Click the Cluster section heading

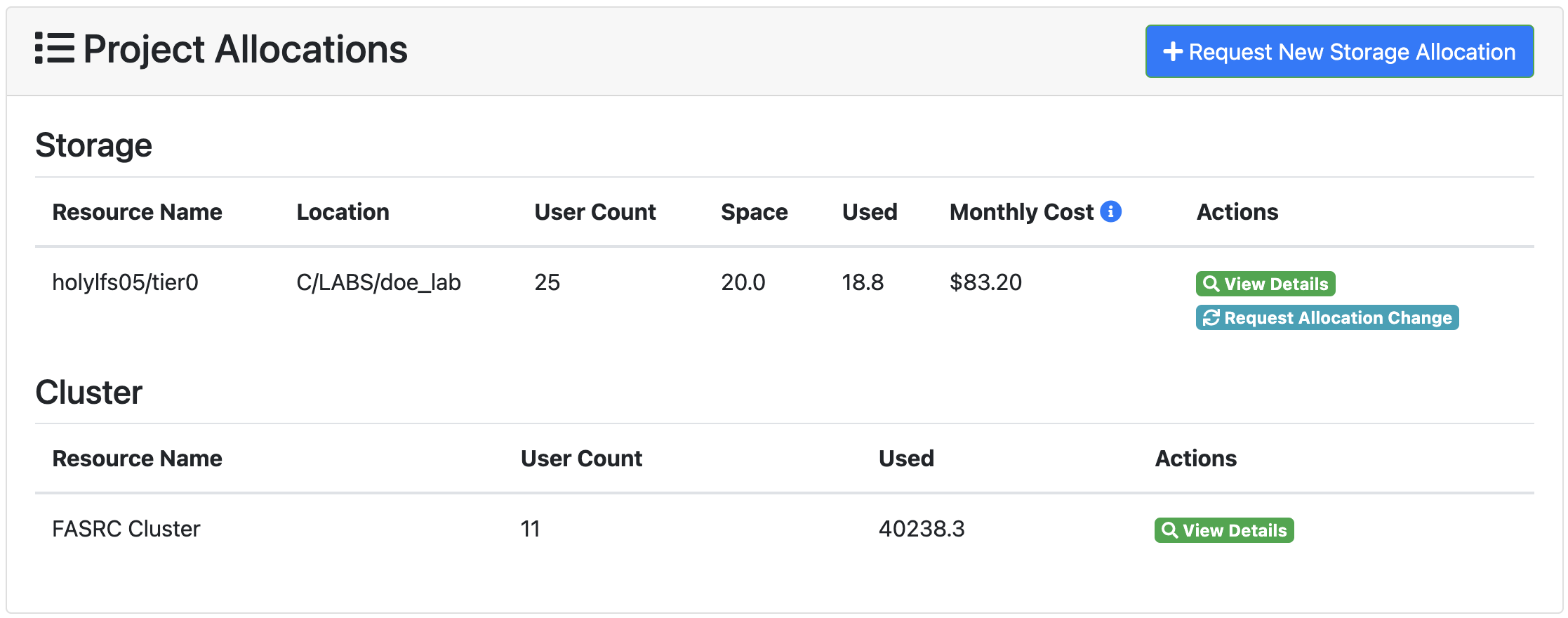(88, 392)
